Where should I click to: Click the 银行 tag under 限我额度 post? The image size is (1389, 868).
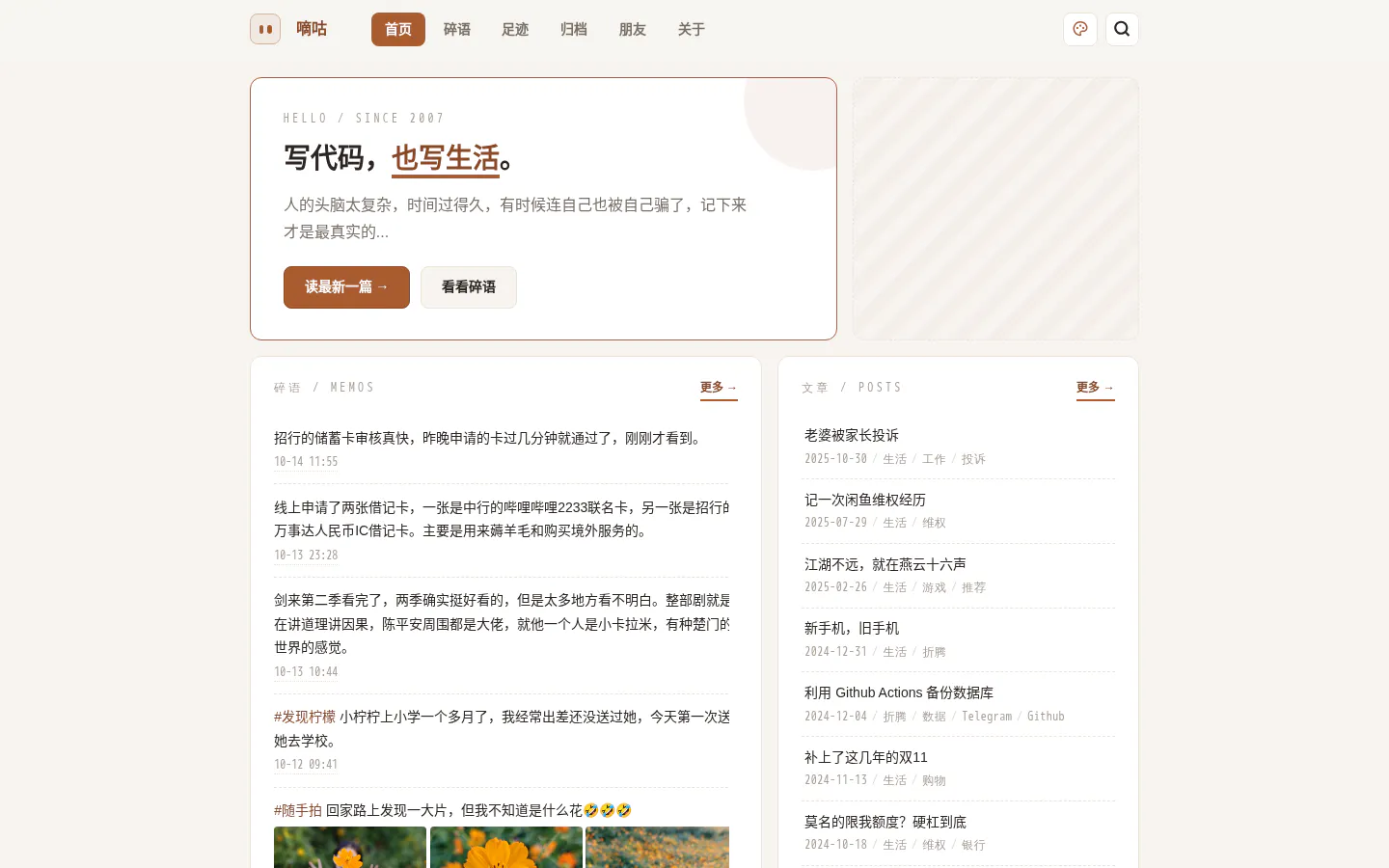coord(973,845)
